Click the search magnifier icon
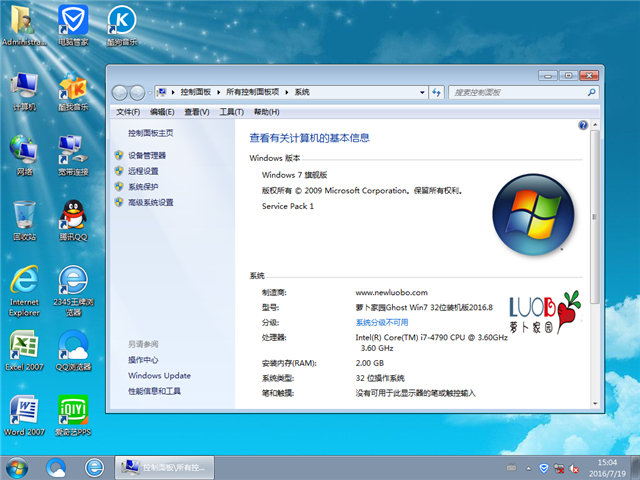Image resolution: width=640 pixels, height=480 pixels. [591, 93]
